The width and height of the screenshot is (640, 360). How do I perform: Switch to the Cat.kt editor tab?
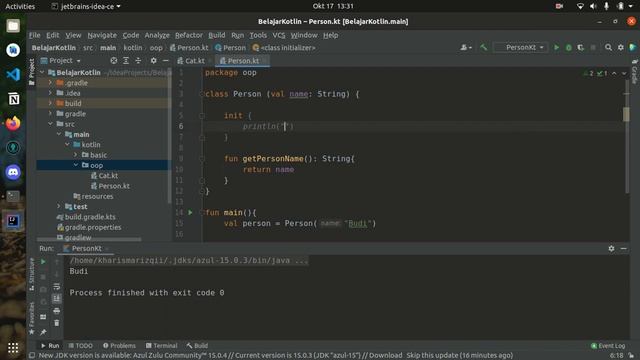(x=191, y=61)
